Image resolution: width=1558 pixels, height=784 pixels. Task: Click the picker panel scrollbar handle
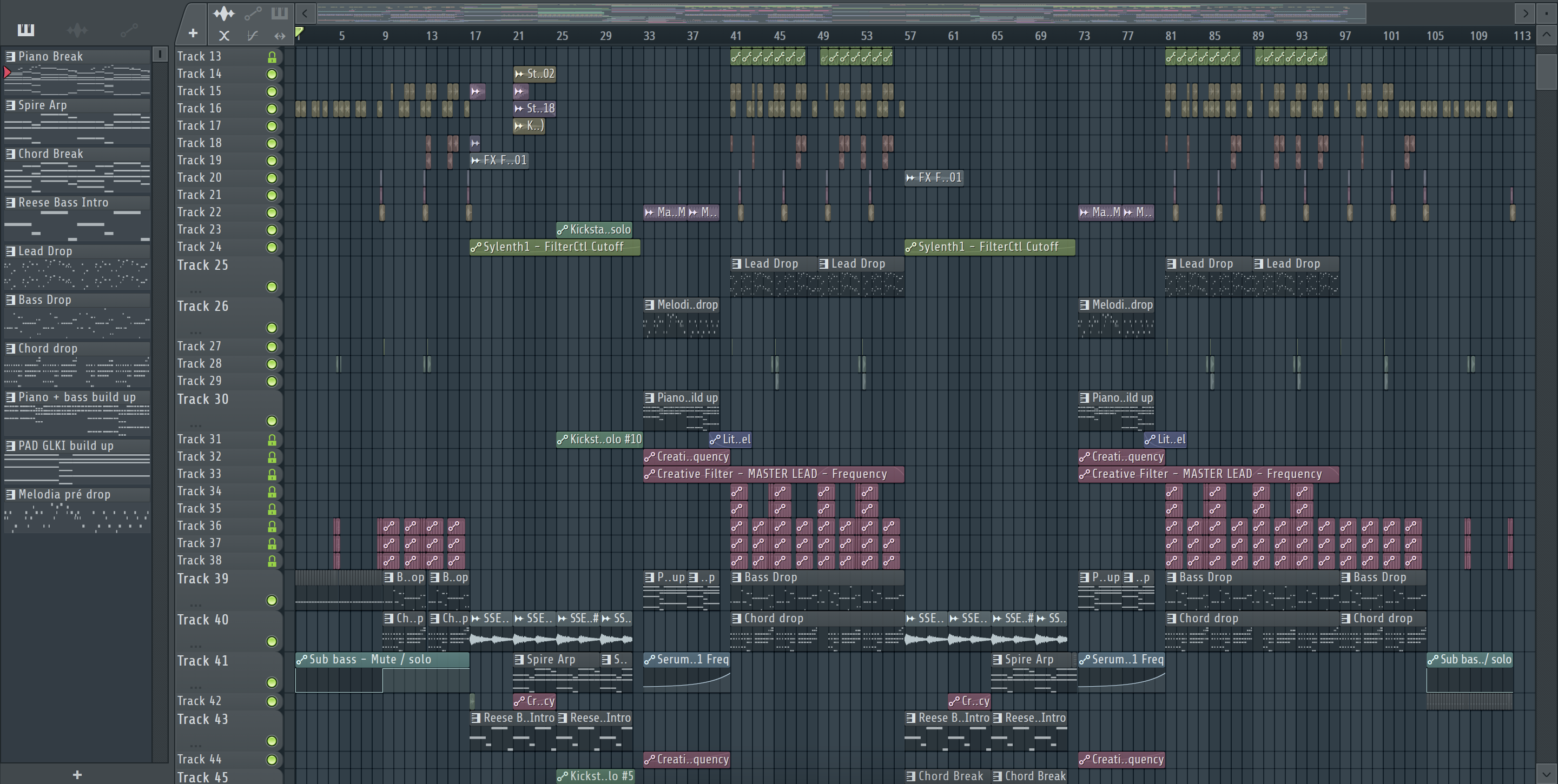pos(160,55)
